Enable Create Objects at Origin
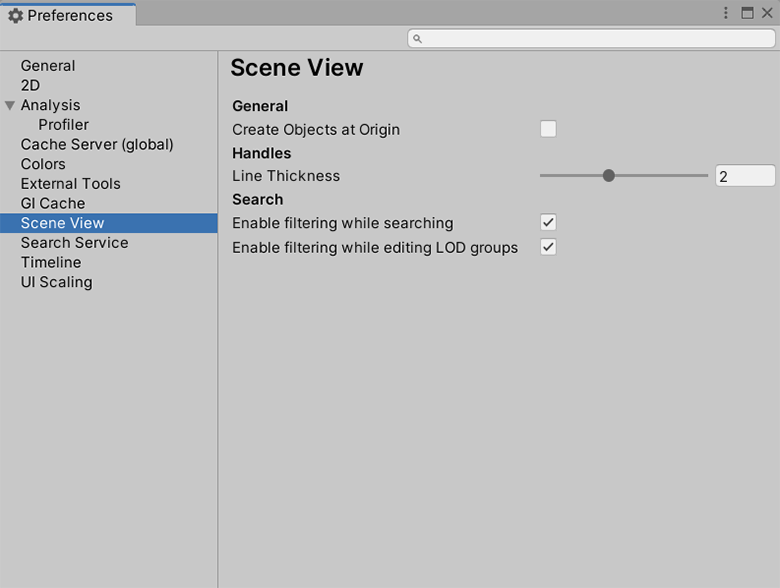Viewport: 780px width, 588px height. 548,129
